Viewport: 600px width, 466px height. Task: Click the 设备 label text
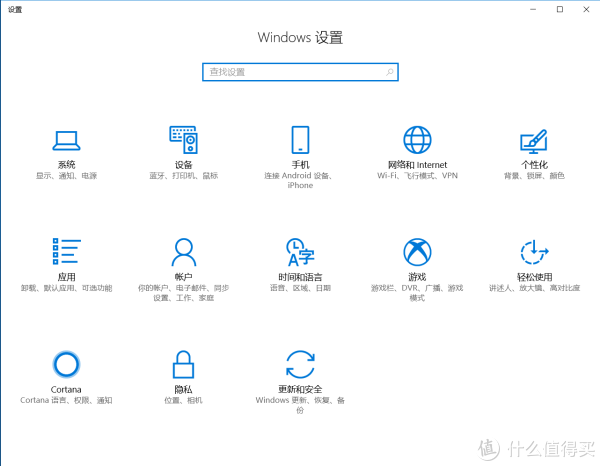[x=184, y=165]
